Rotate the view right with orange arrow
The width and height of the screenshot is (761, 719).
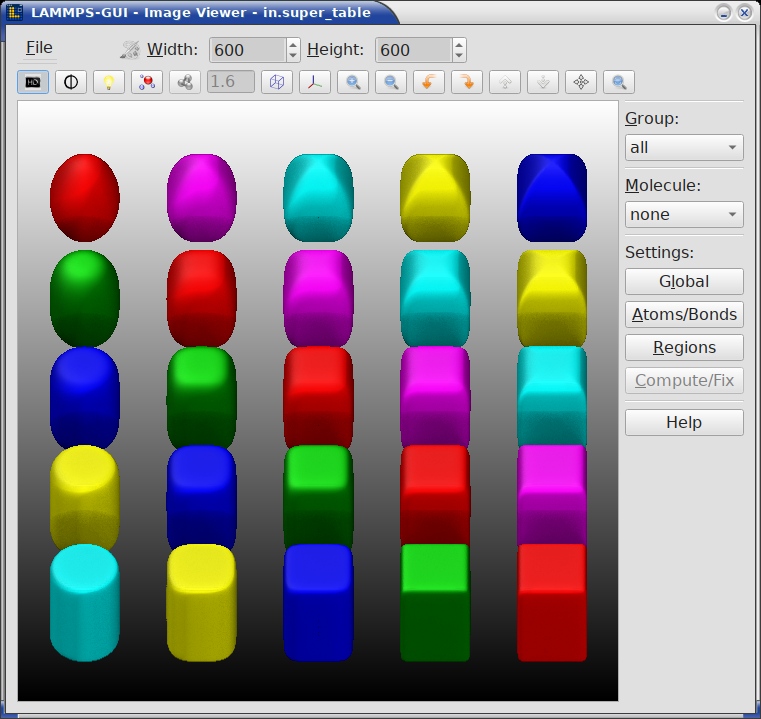click(x=467, y=82)
